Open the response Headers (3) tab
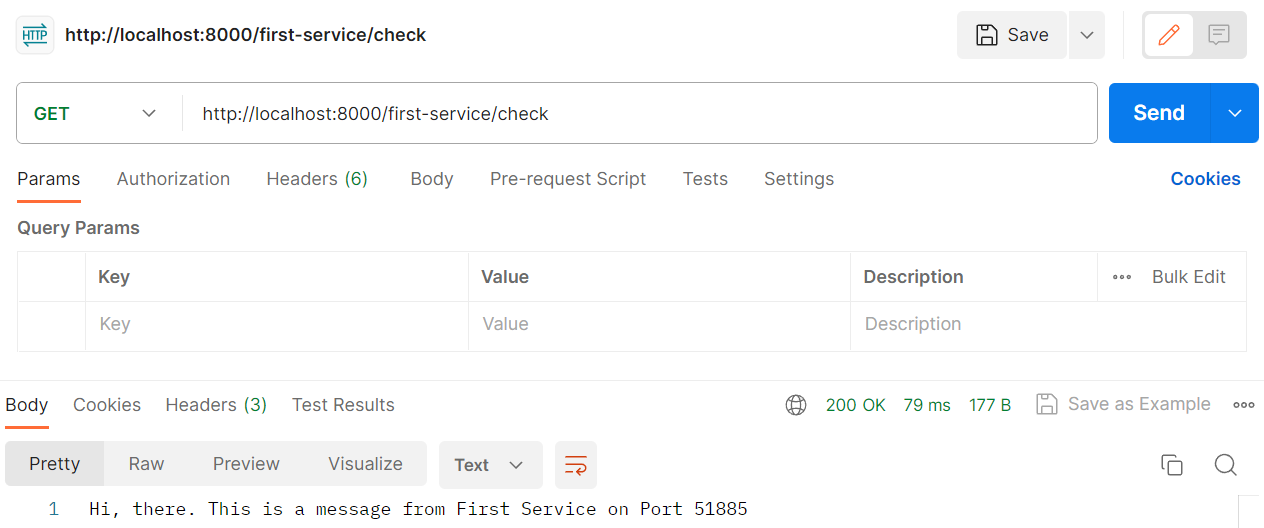The image size is (1264, 528). [216, 405]
